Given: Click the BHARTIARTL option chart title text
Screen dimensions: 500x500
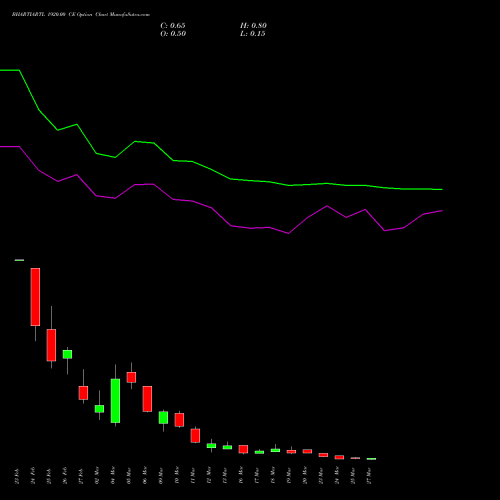Looking at the screenshot, I should (x=81, y=15).
